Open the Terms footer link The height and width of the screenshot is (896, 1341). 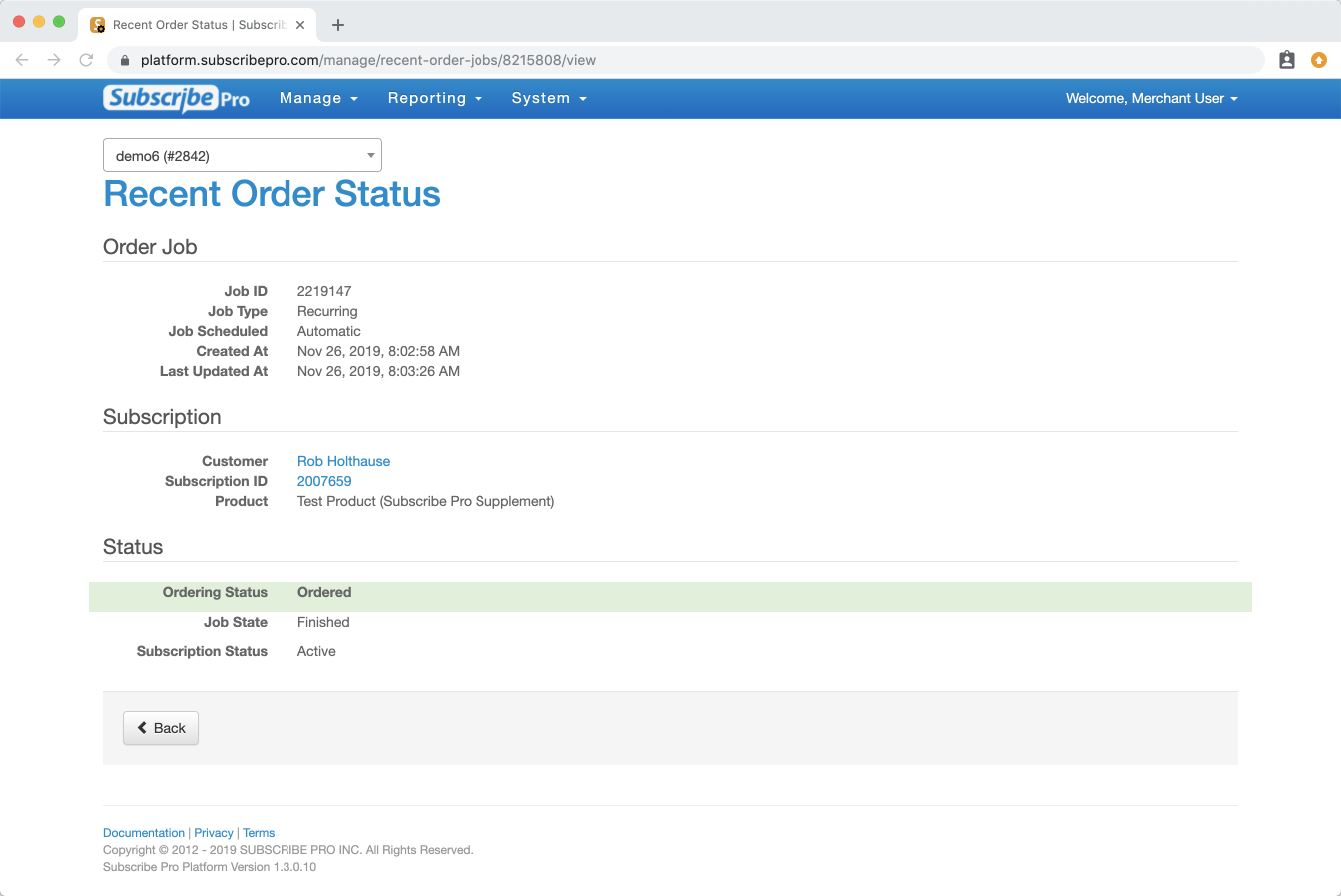pyautogui.click(x=259, y=833)
